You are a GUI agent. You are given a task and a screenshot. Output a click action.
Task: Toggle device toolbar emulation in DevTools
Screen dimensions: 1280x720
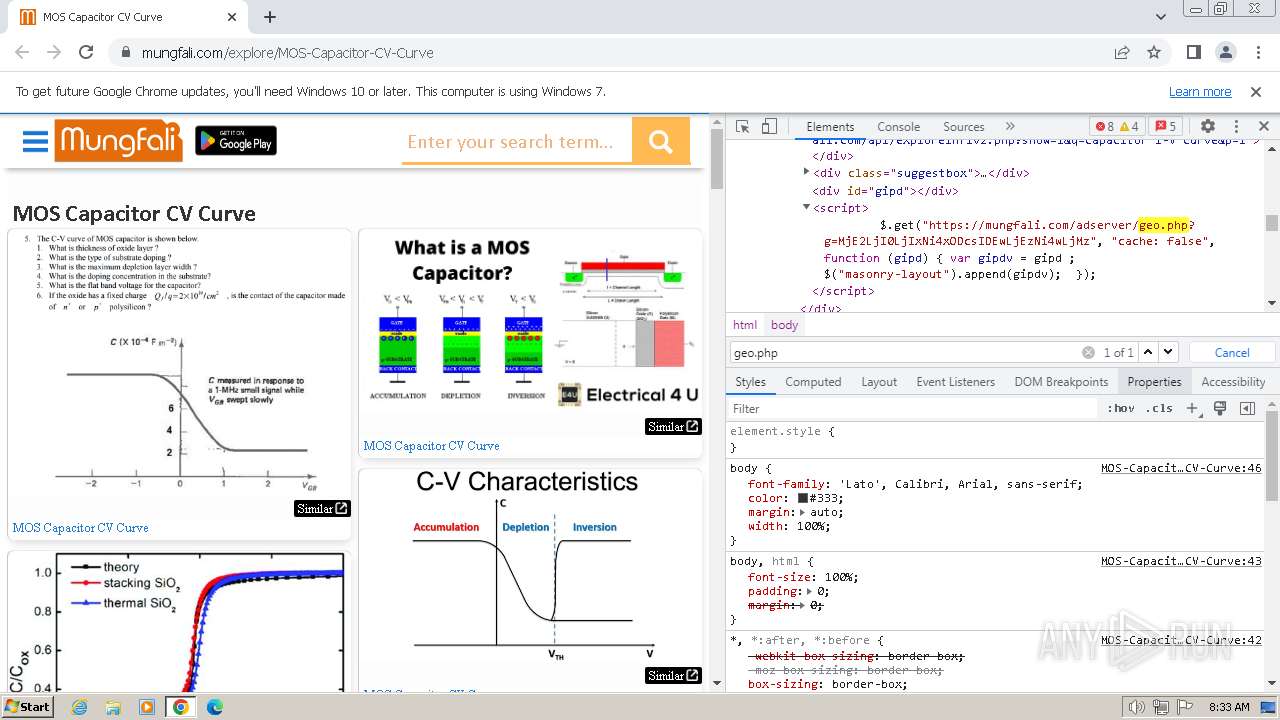(x=769, y=126)
